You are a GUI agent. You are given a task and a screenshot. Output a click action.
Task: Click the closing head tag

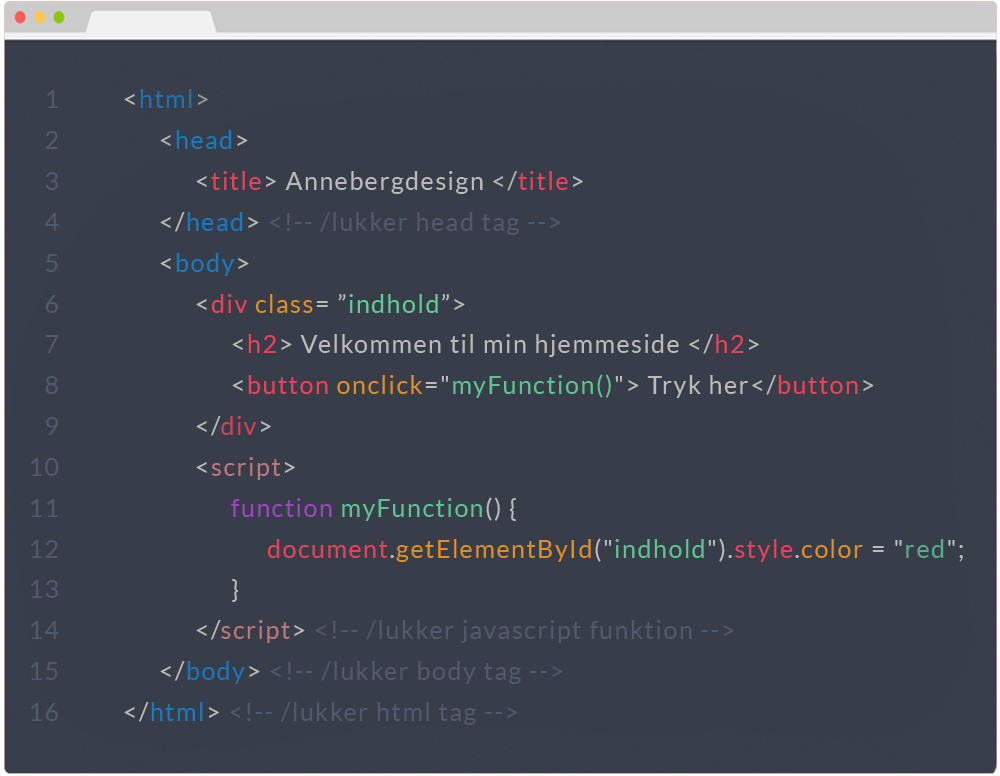(209, 223)
